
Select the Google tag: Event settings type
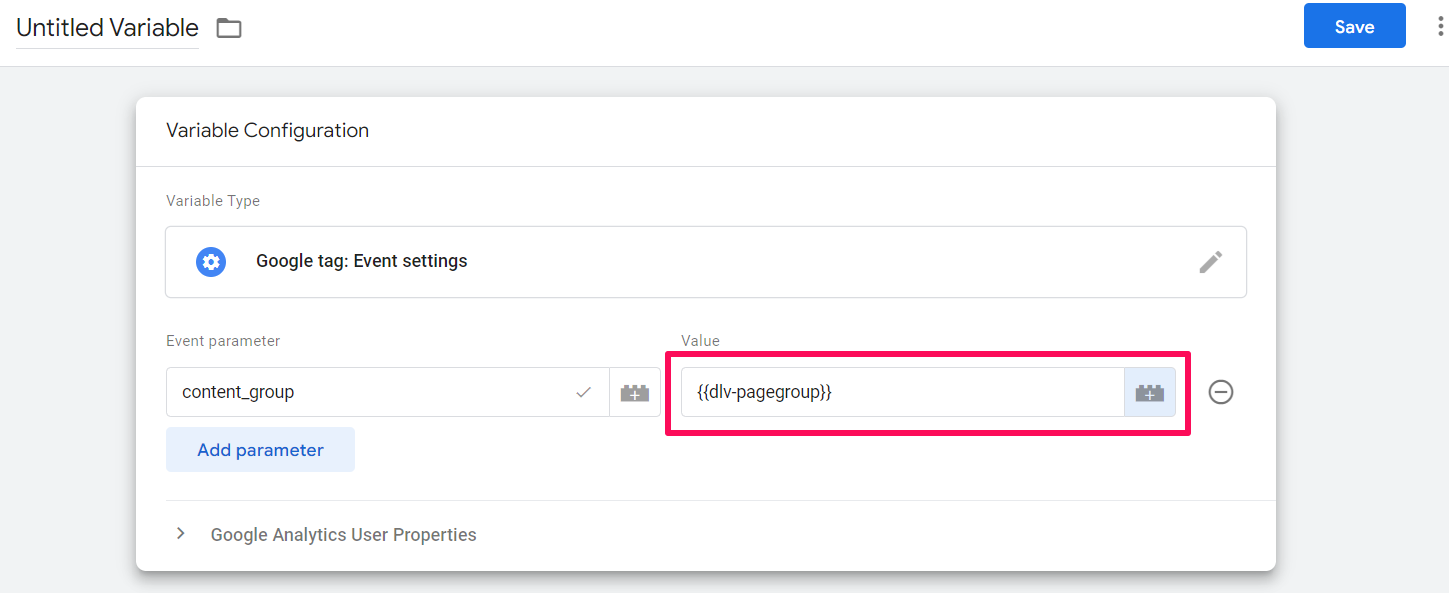click(x=361, y=262)
